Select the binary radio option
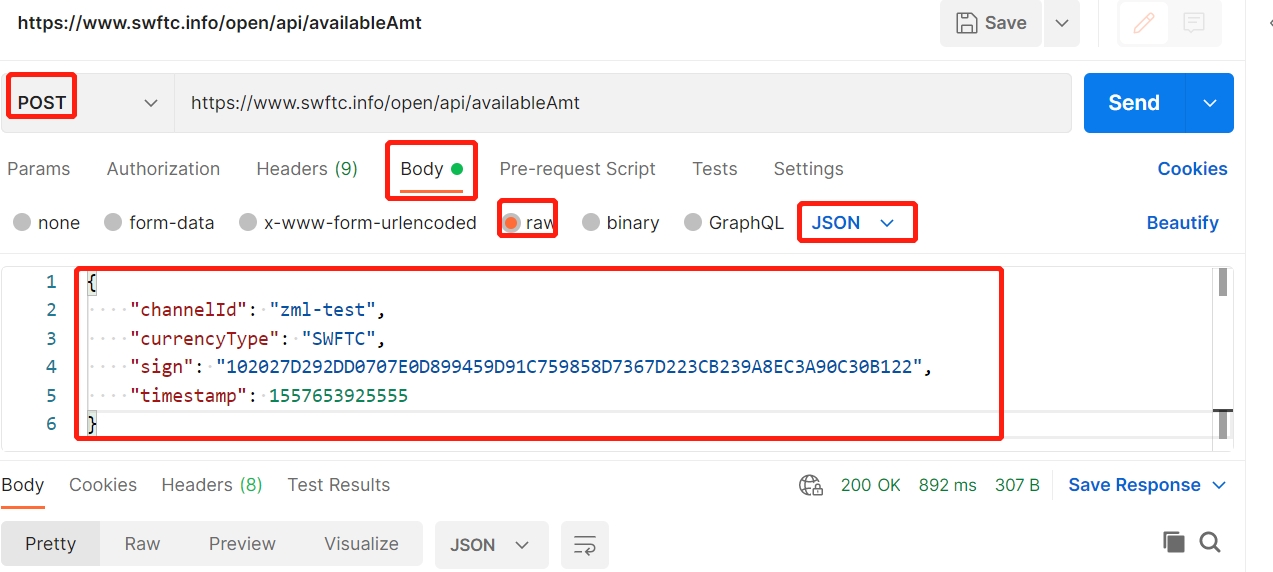1273x572 pixels. [591, 223]
